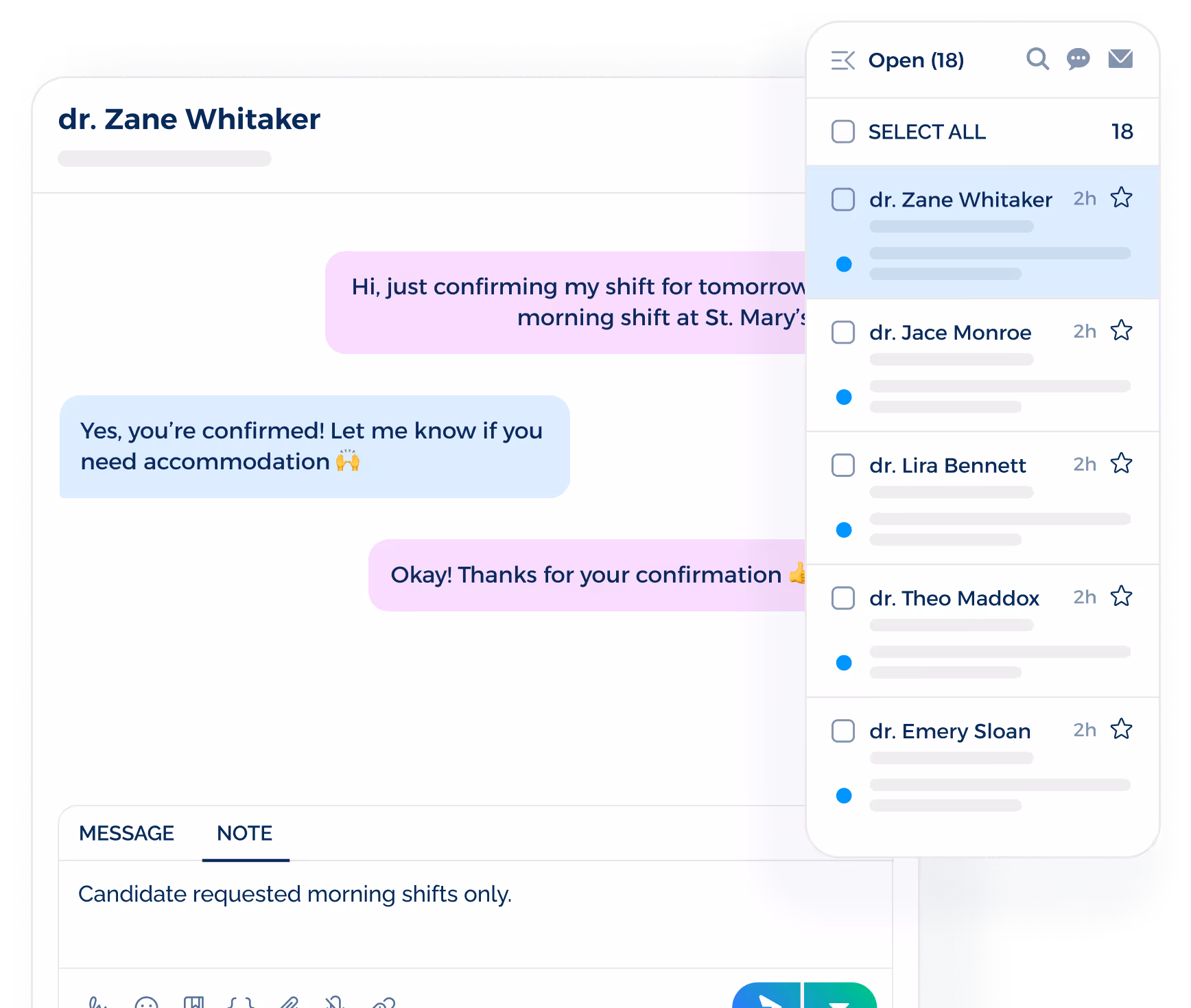Open the emoji picker in composer
The width and height of the screenshot is (1191, 1008).
(146, 1003)
